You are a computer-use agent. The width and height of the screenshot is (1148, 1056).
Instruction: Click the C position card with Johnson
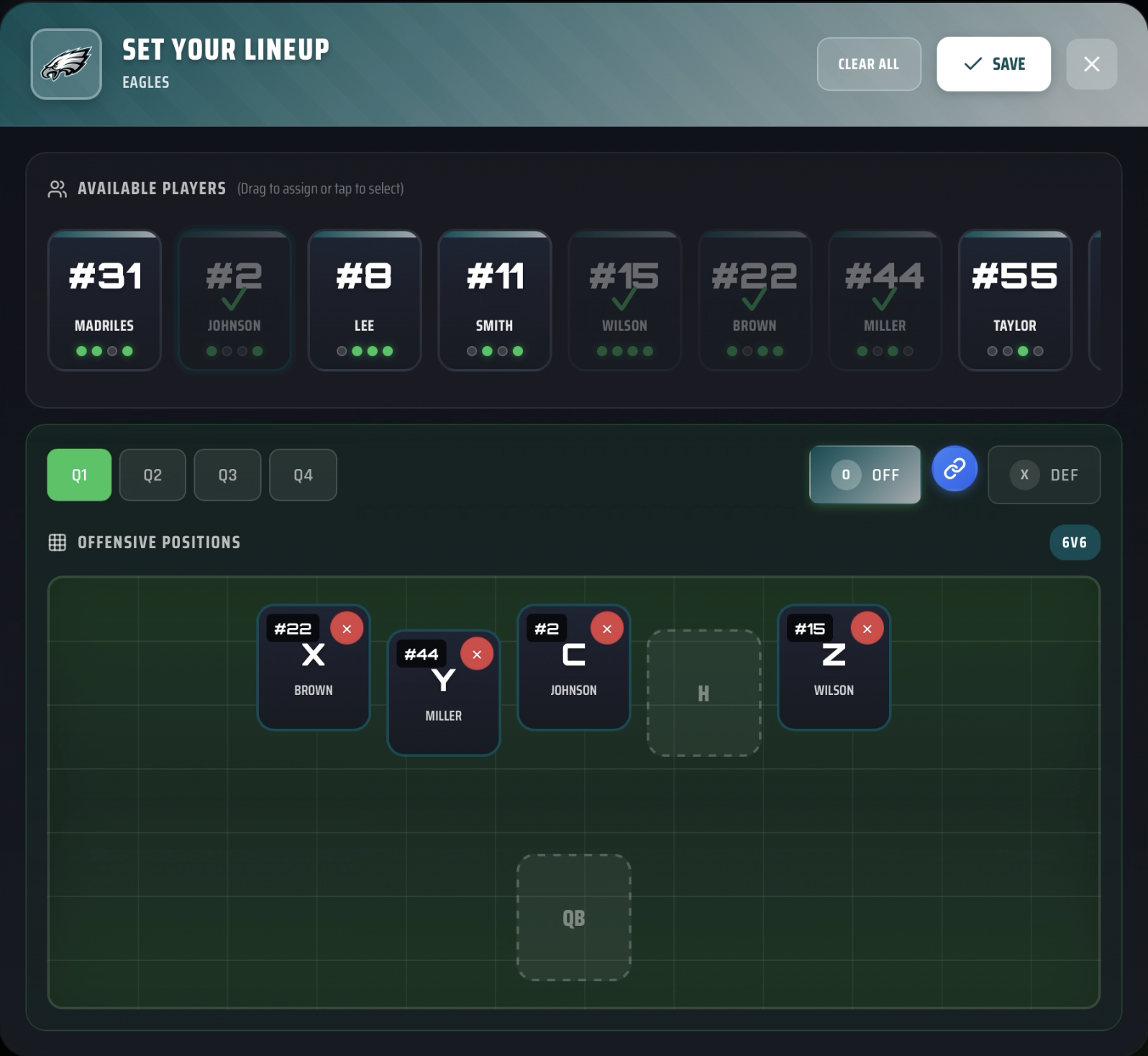[574, 668]
